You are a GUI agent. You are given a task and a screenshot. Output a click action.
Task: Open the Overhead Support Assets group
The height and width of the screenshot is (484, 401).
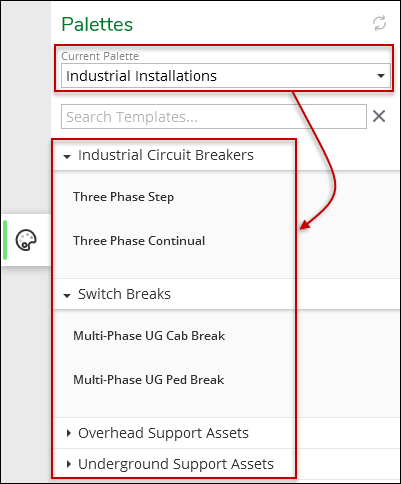click(x=163, y=433)
